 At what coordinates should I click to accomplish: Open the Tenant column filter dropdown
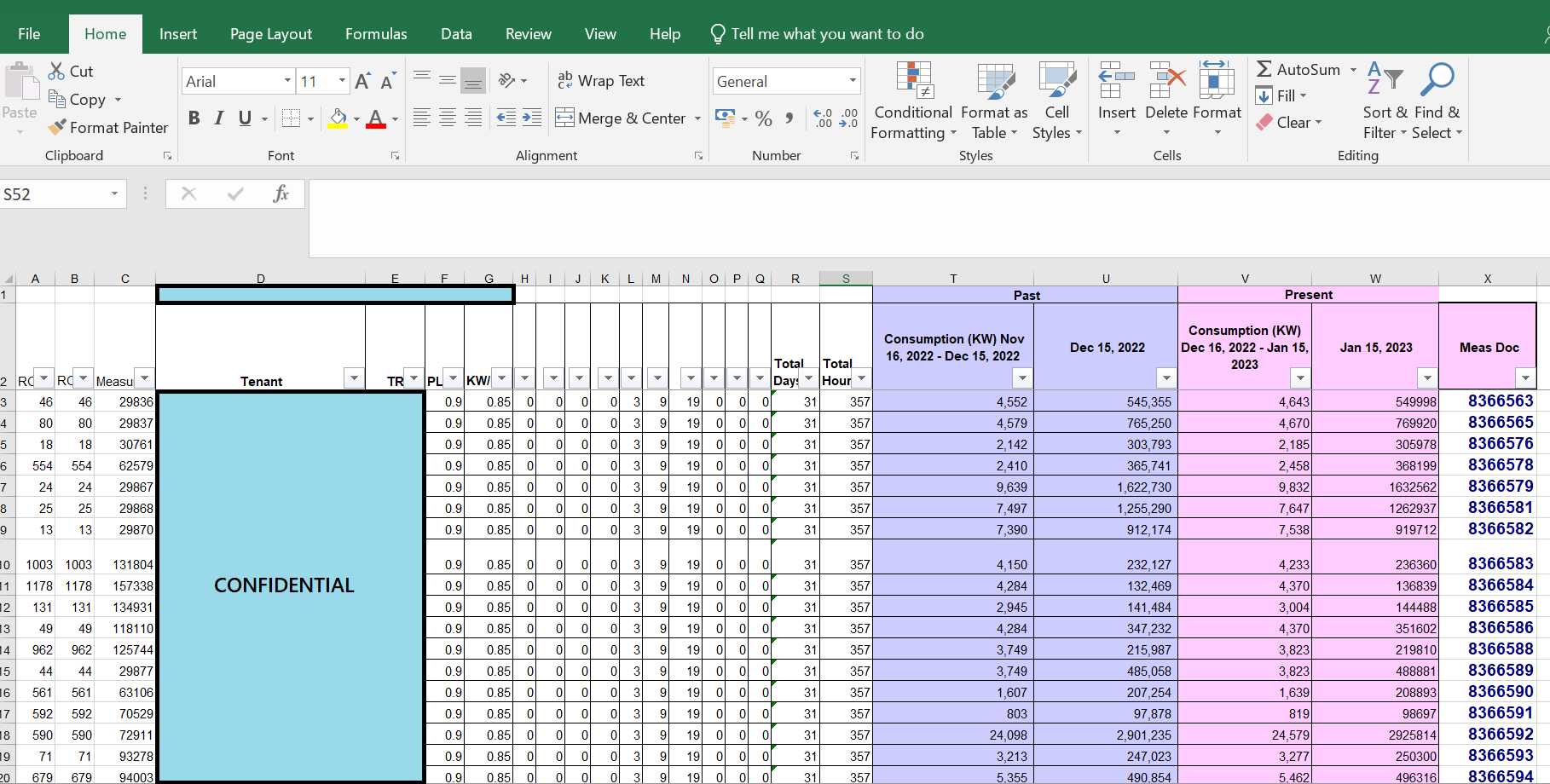[x=354, y=378]
